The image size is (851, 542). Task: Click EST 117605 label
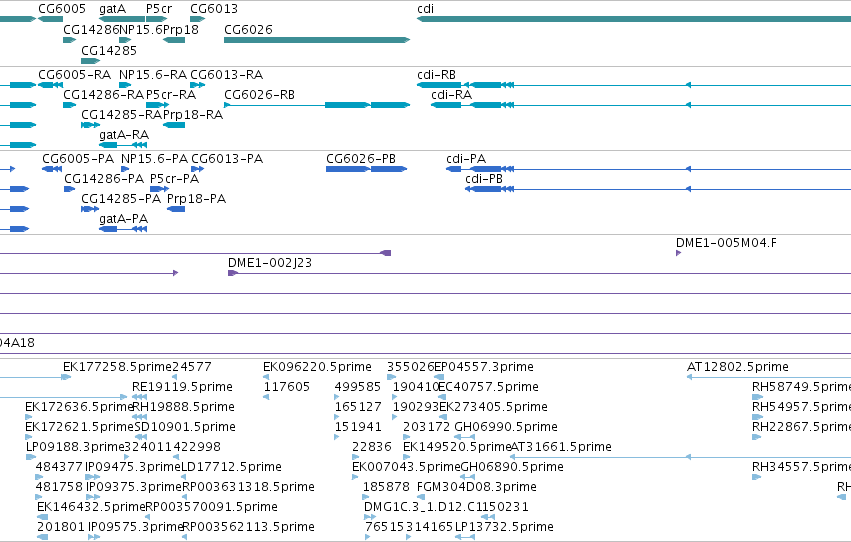pos(287,387)
